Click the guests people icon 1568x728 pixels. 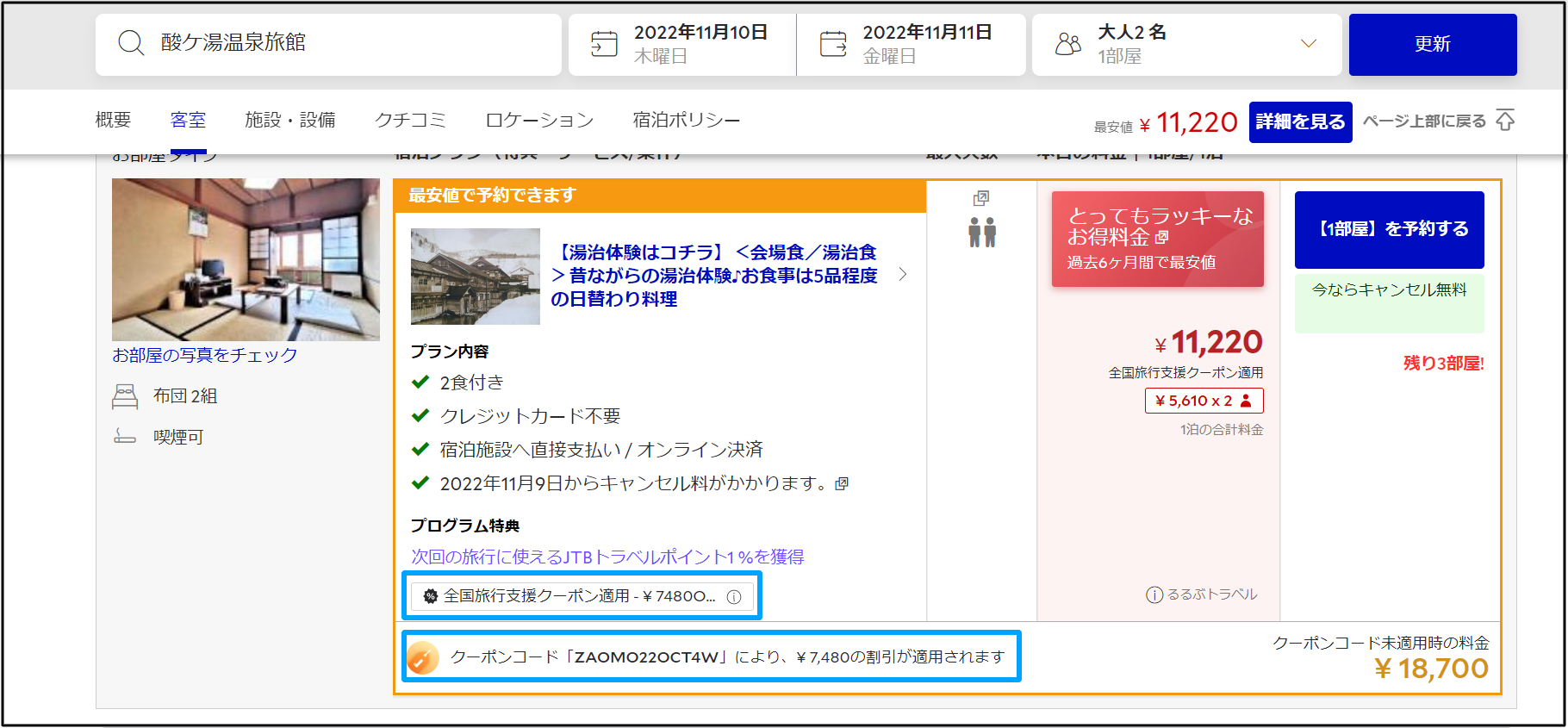(1068, 44)
